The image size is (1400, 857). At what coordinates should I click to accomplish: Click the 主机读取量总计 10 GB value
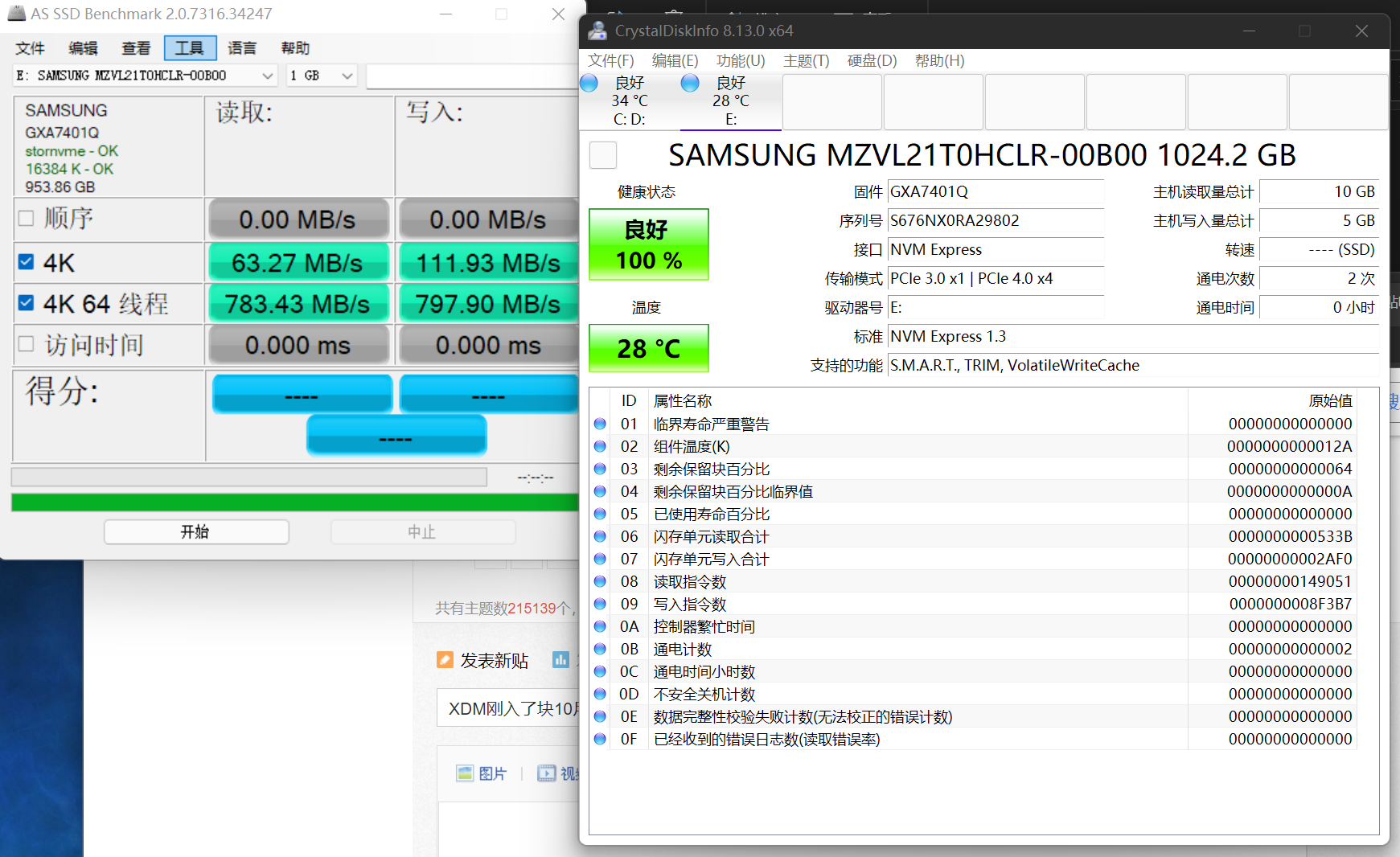[1319, 191]
